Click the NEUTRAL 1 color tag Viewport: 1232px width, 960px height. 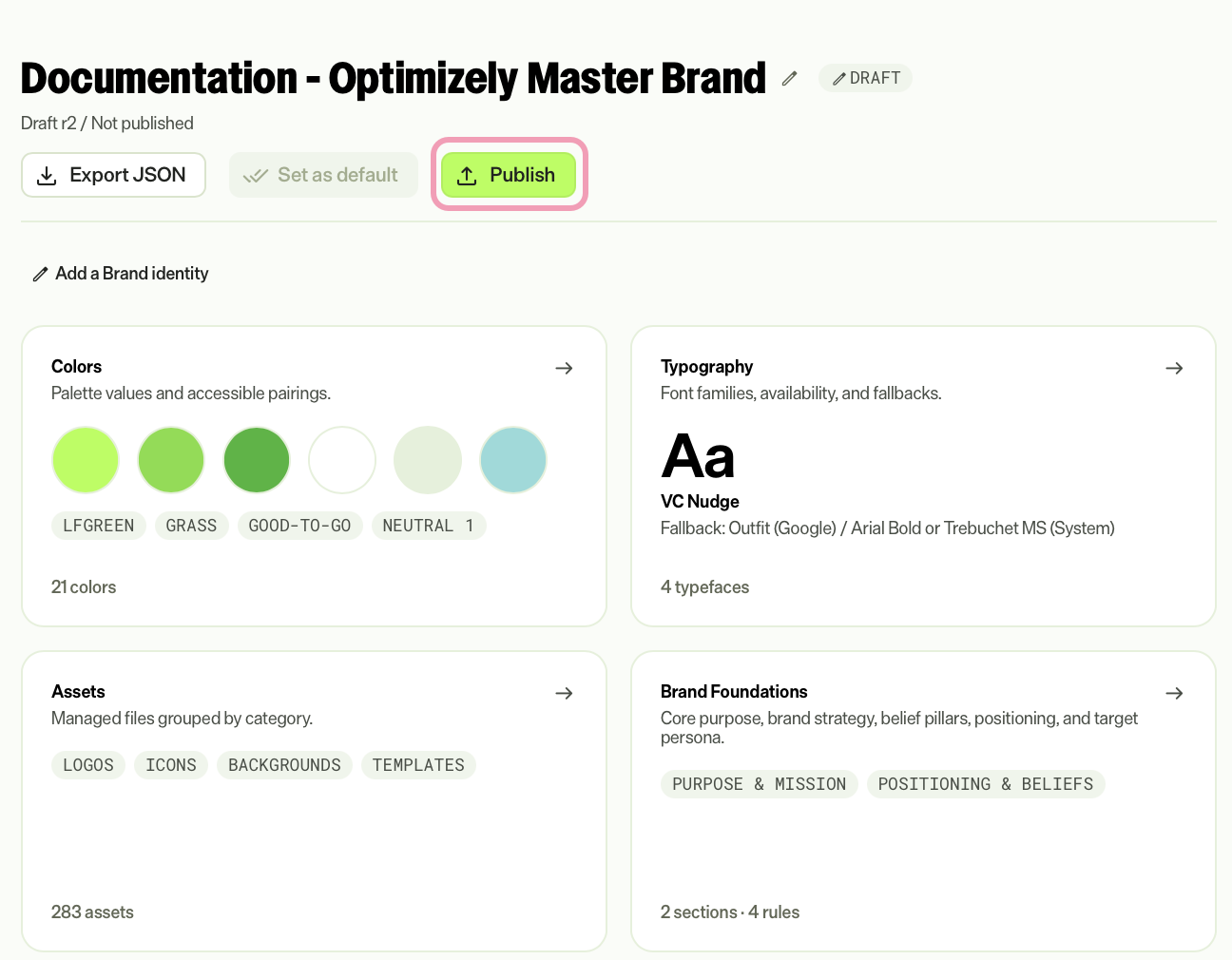[428, 526]
